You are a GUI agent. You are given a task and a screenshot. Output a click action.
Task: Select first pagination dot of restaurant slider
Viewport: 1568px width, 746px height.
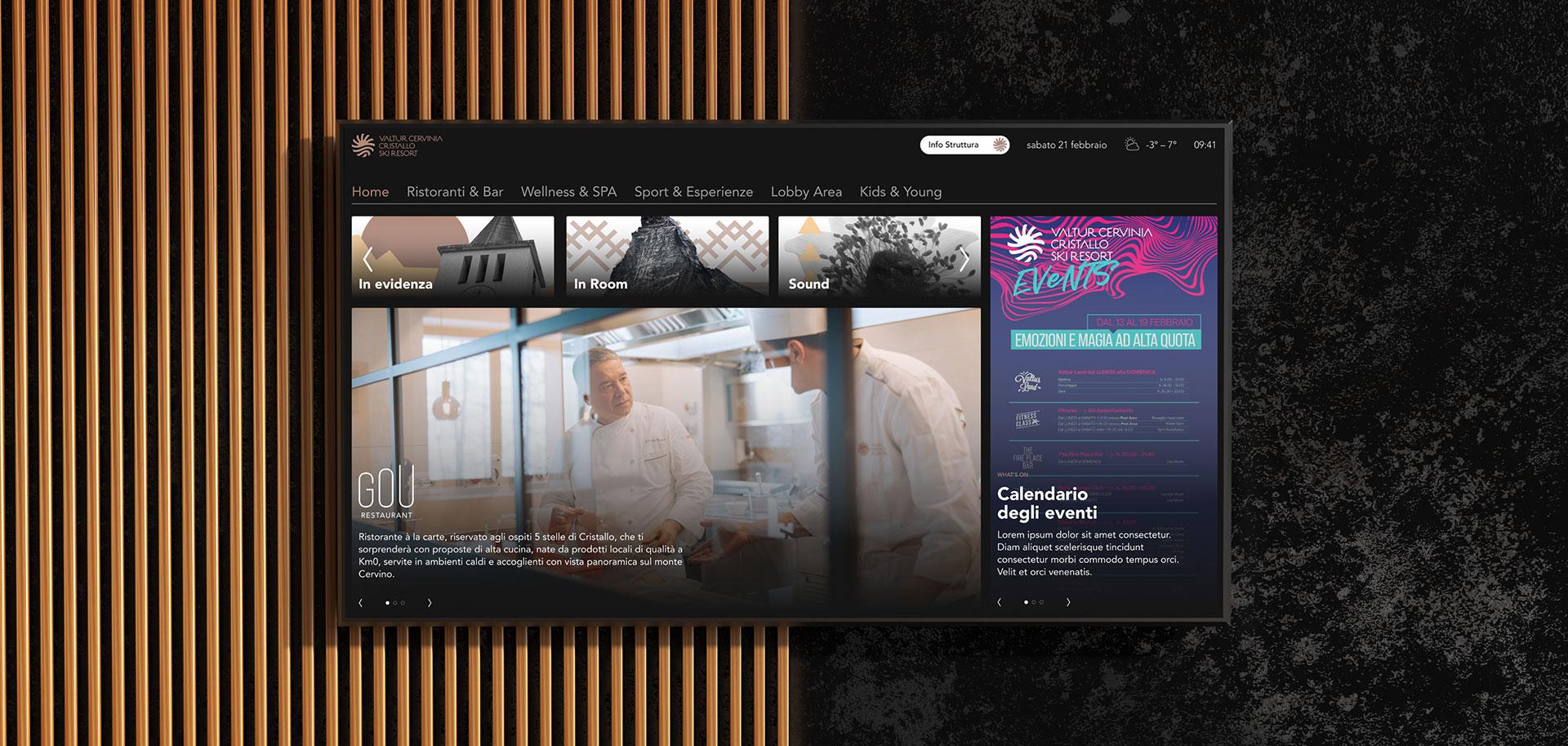(387, 603)
